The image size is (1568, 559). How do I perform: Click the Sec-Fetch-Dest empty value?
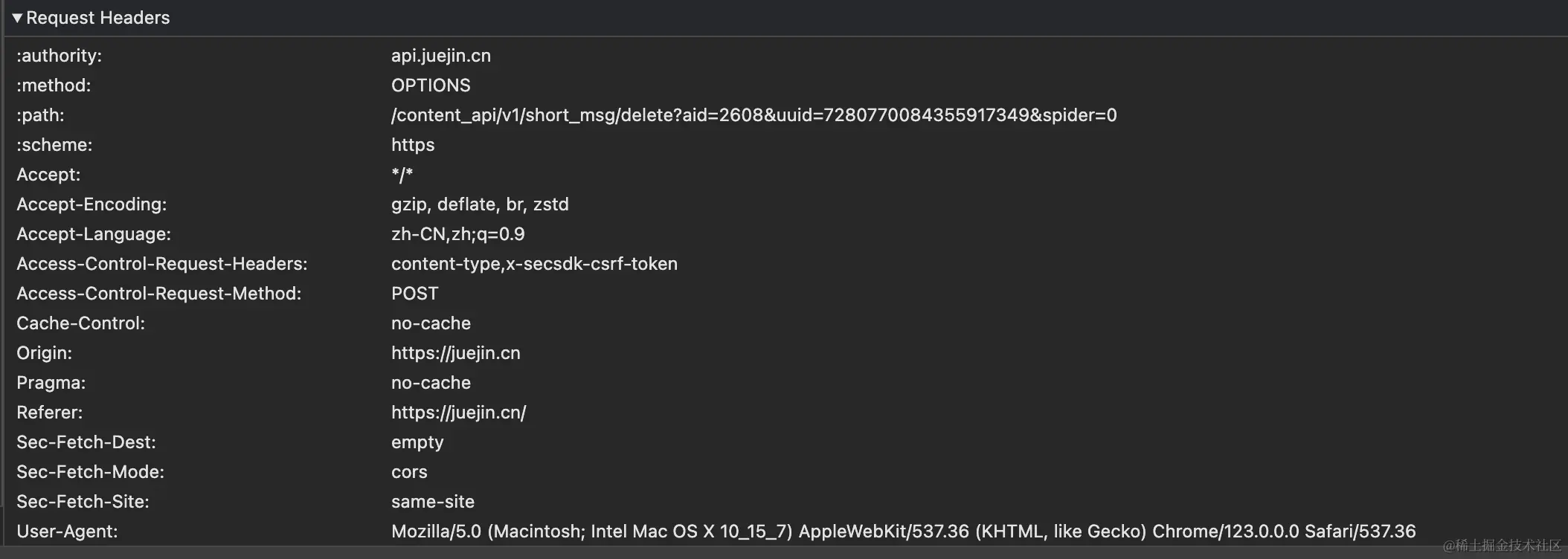[417, 442]
